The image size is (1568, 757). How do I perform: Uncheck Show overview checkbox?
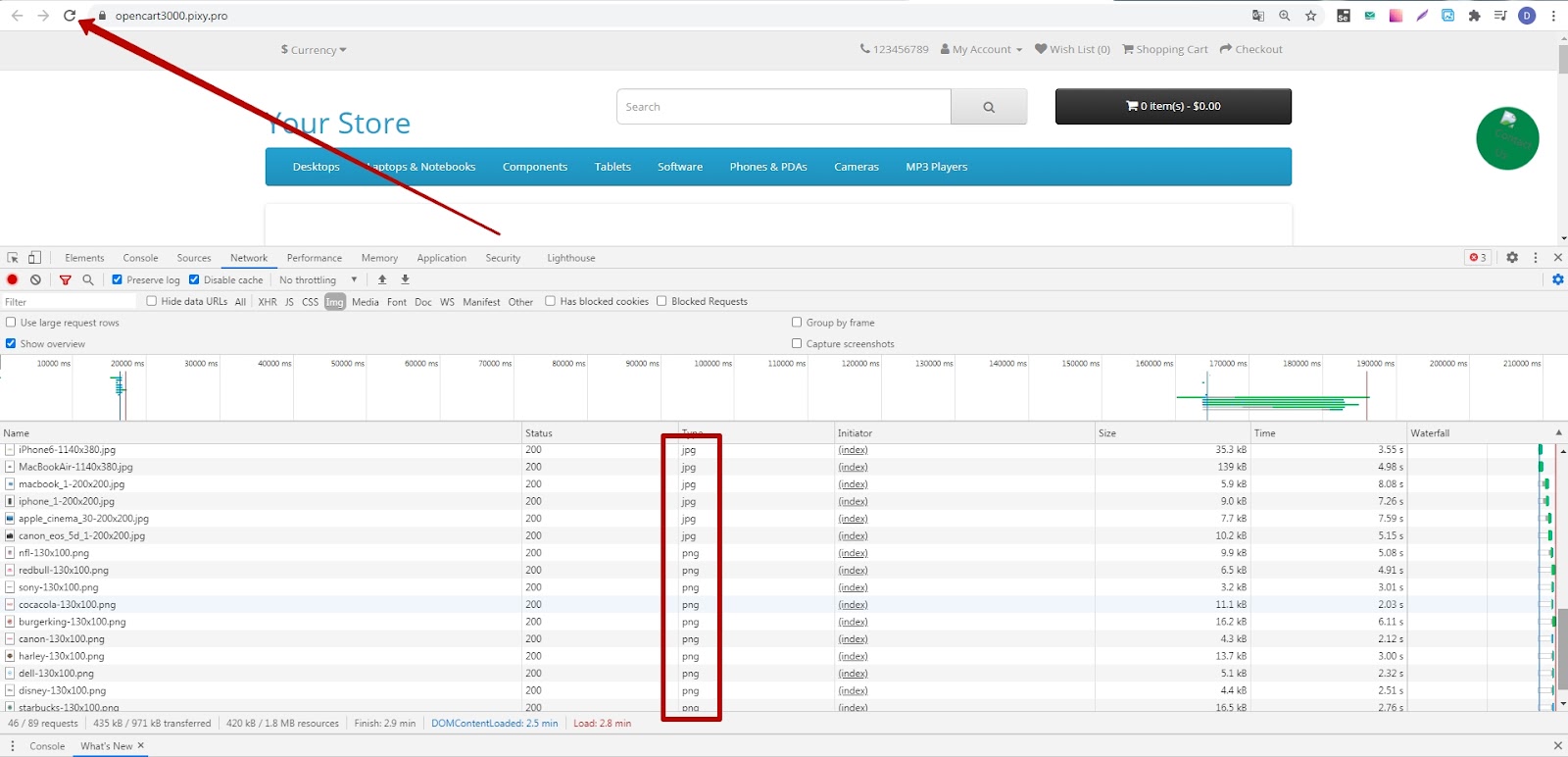[x=11, y=343]
